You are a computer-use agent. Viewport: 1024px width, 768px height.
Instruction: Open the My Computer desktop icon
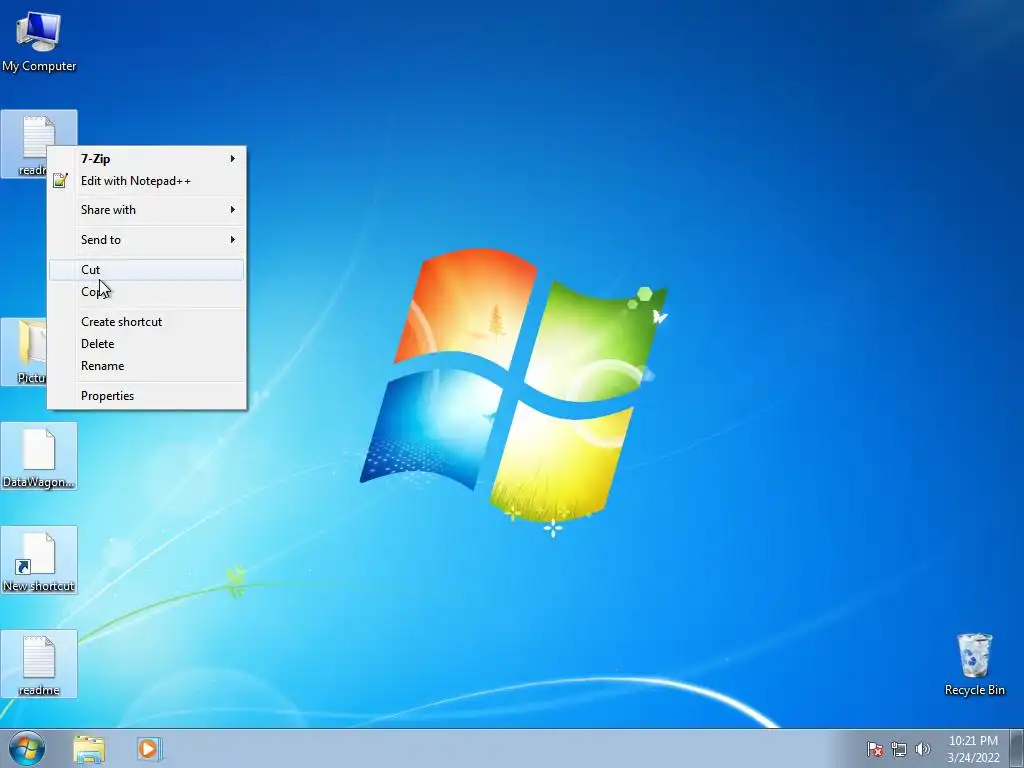pos(39,40)
